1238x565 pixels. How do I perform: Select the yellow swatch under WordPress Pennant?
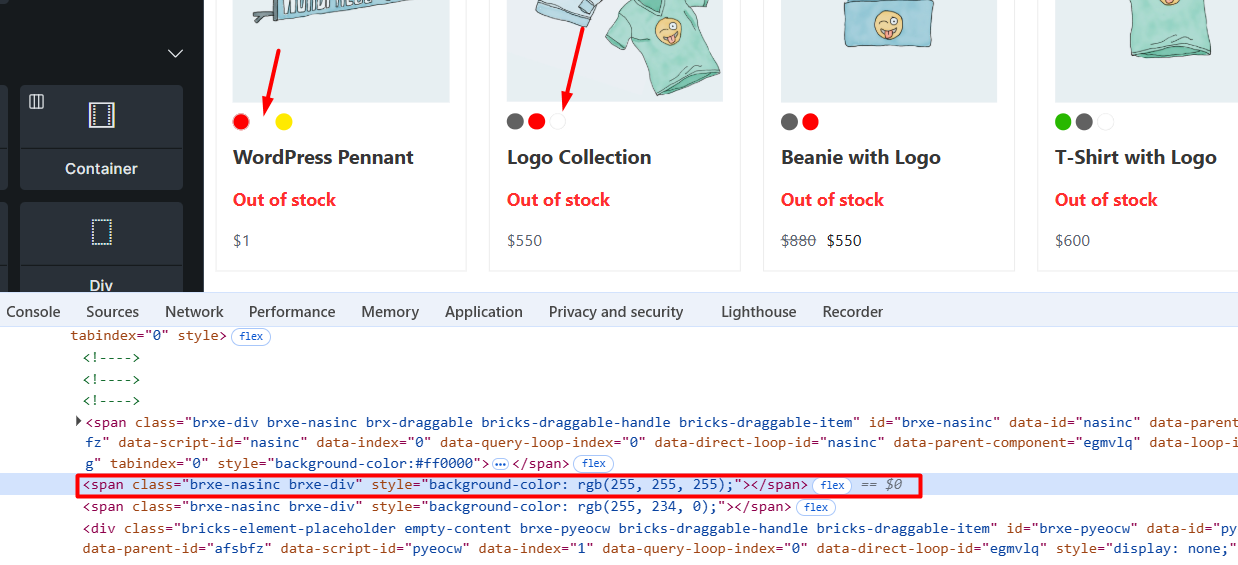point(284,122)
